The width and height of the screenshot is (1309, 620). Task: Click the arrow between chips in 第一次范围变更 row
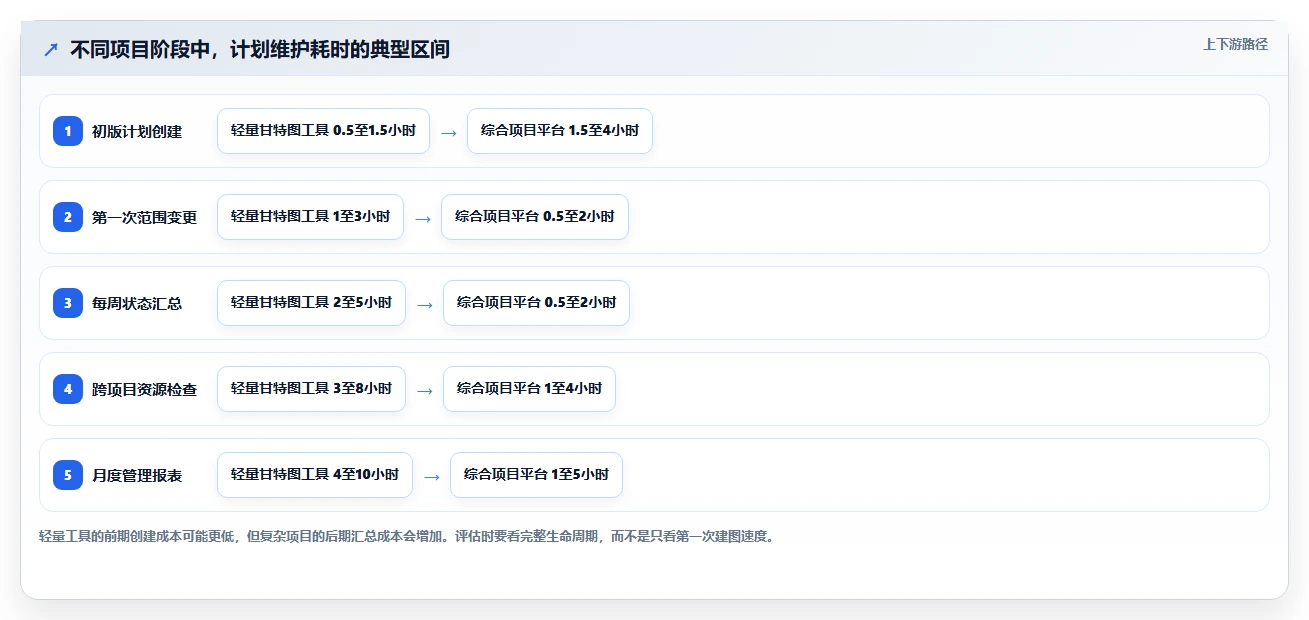pyautogui.click(x=423, y=218)
